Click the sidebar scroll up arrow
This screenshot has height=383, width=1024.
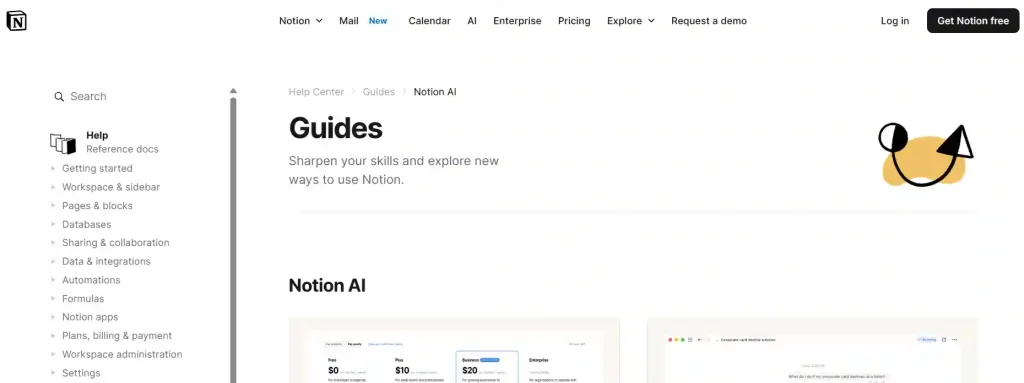(x=233, y=91)
